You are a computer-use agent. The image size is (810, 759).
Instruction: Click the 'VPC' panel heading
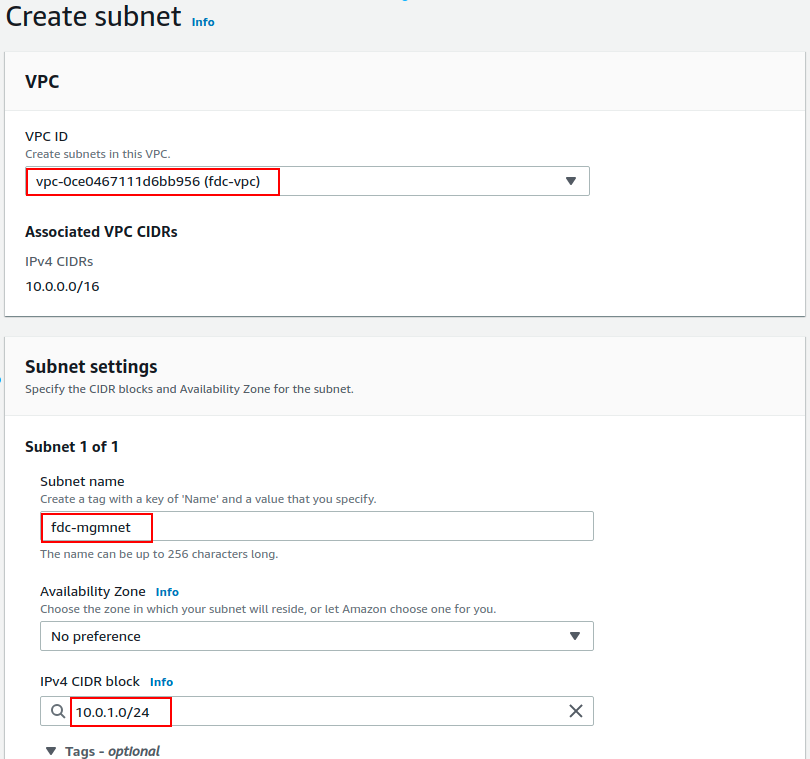(42, 82)
